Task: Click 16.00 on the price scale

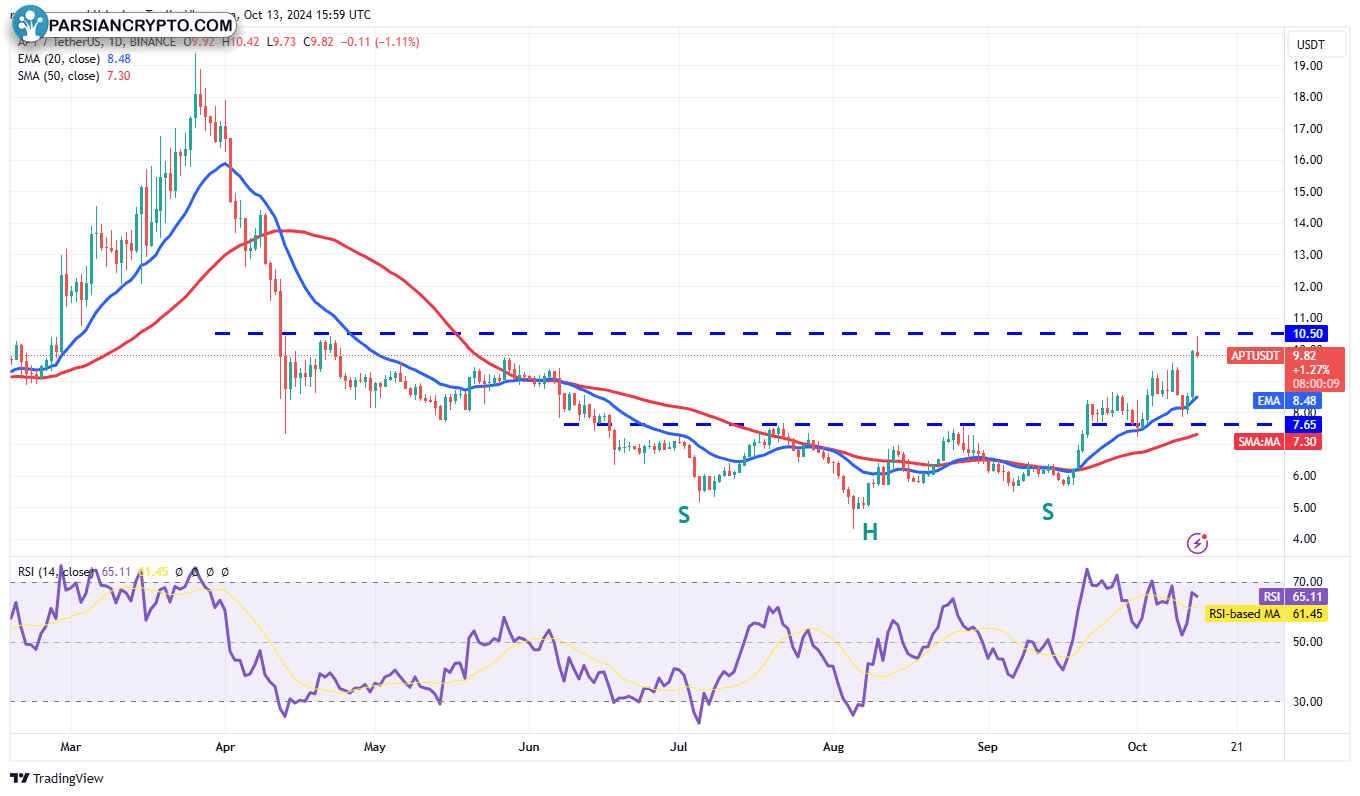Action: pos(1308,160)
